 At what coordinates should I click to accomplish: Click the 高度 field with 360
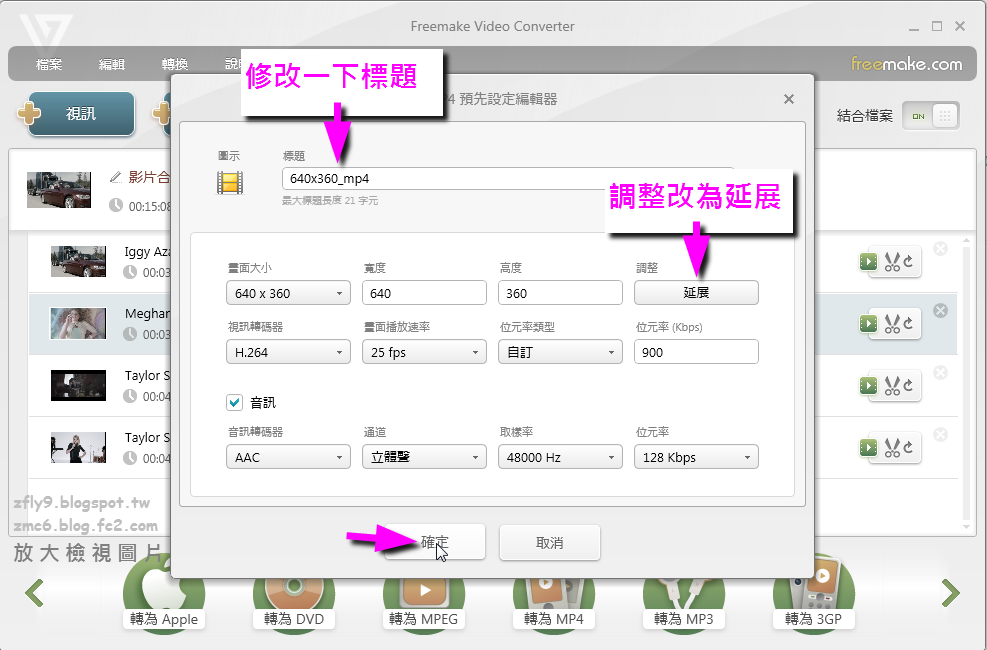tap(560, 293)
